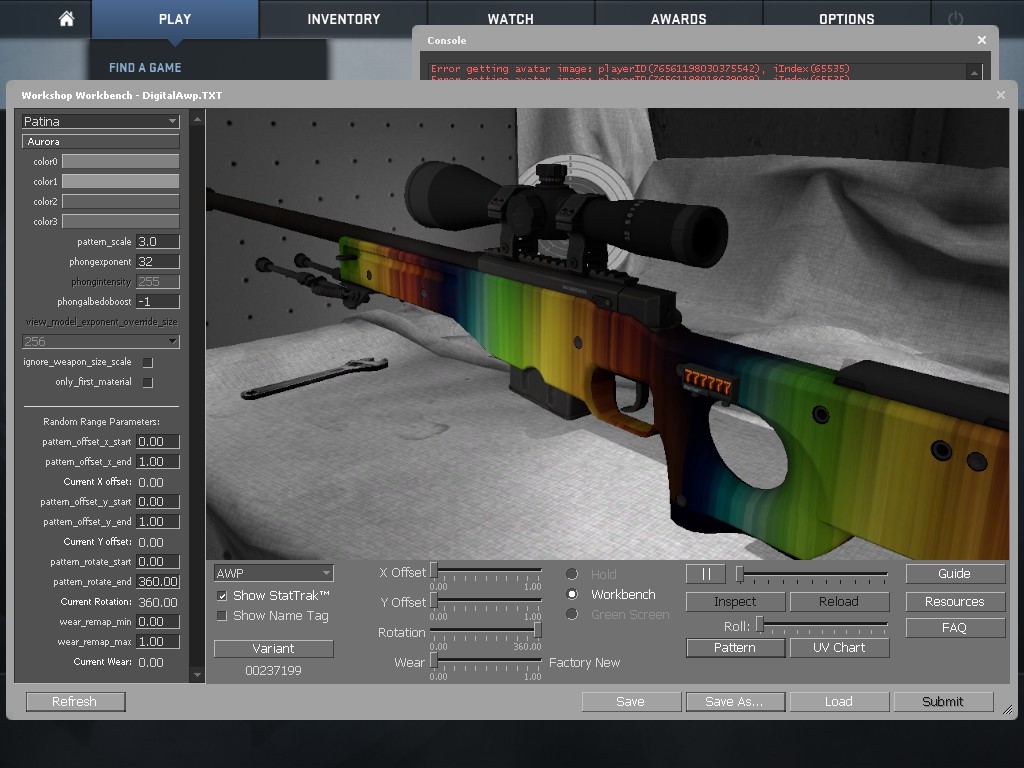Play the Inspect animation
1024x768 pixels.
(735, 601)
